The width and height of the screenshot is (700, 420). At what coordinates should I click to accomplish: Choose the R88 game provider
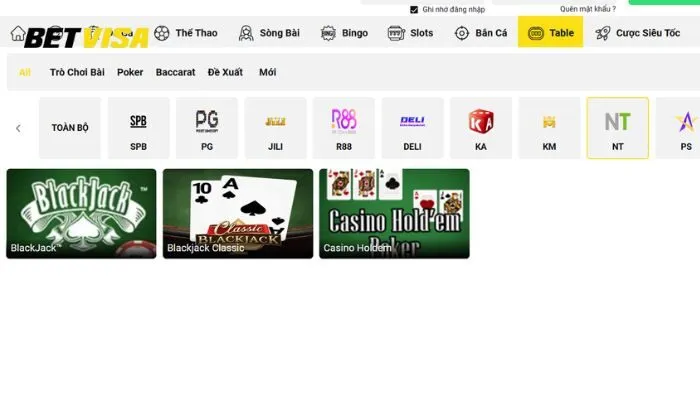point(344,128)
